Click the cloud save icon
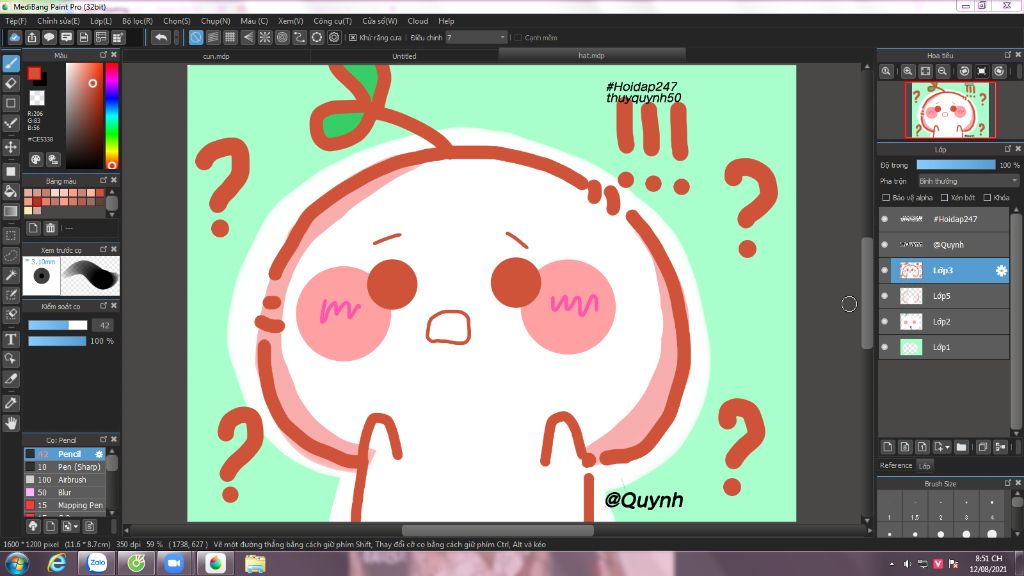Image resolution: width=1024 pixels, height=576 pixels. 14,38
